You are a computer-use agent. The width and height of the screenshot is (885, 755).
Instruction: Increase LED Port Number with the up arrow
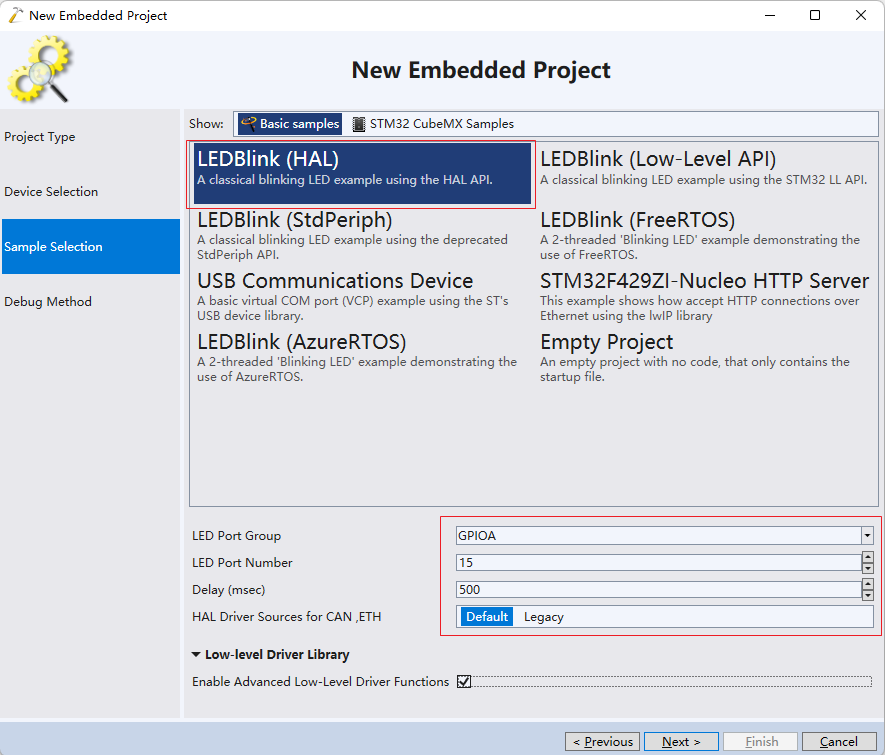(868, 558)
